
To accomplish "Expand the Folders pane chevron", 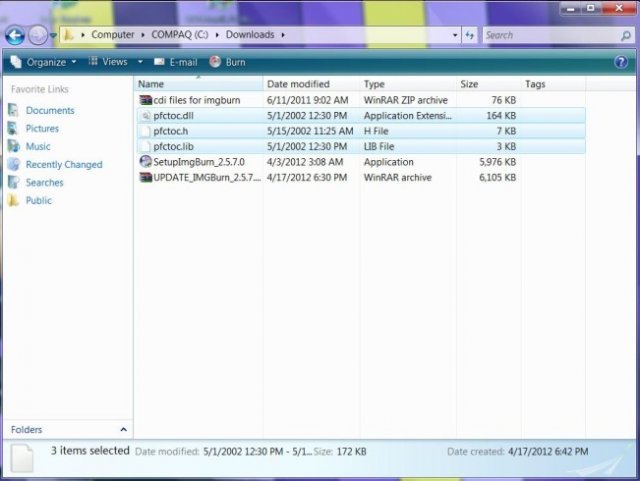I will 123,430.
